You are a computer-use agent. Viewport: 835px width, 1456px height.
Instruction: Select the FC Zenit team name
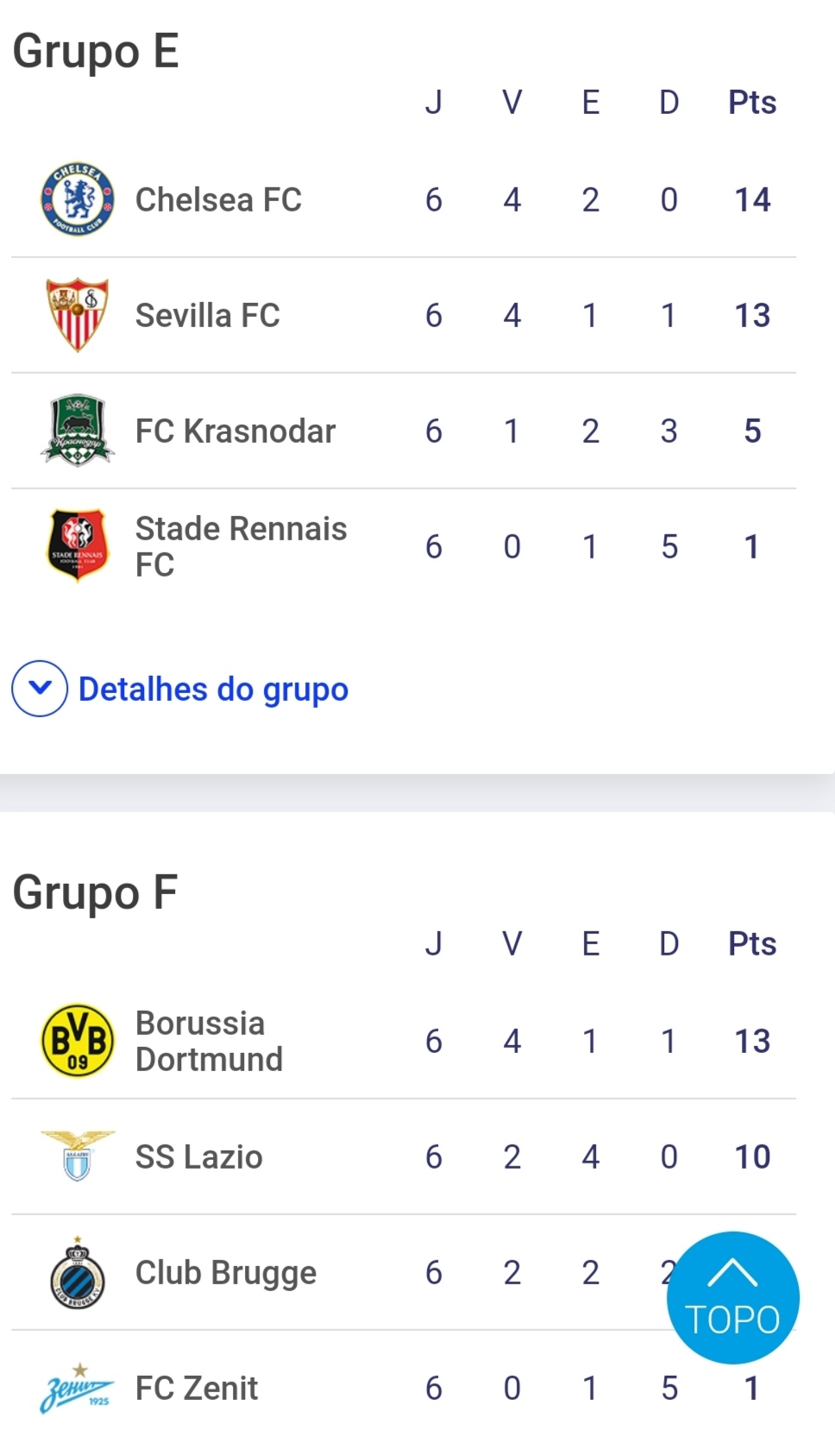pyautogui.click(x=197, y=1389)
